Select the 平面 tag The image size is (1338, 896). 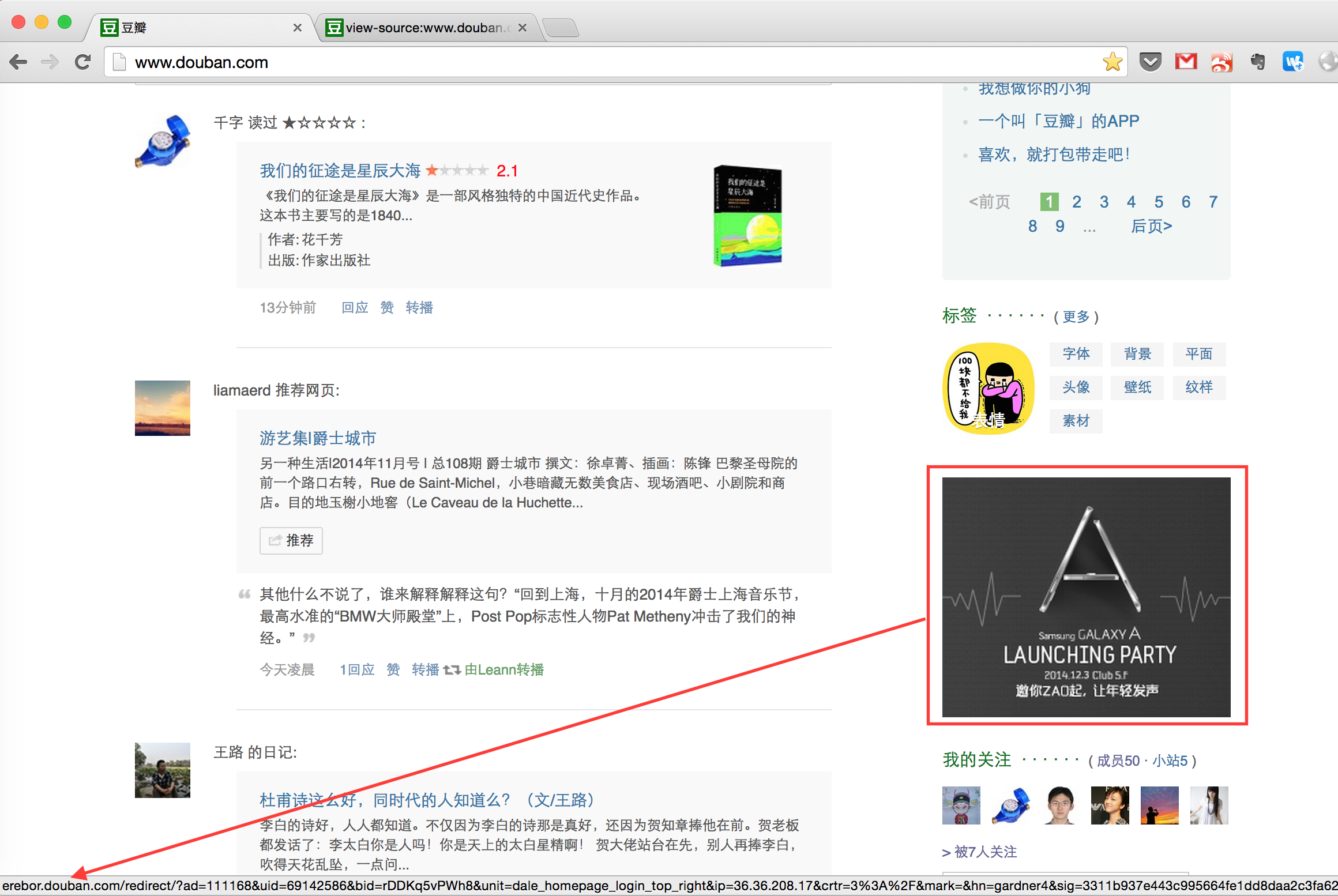pos(1198,353)
